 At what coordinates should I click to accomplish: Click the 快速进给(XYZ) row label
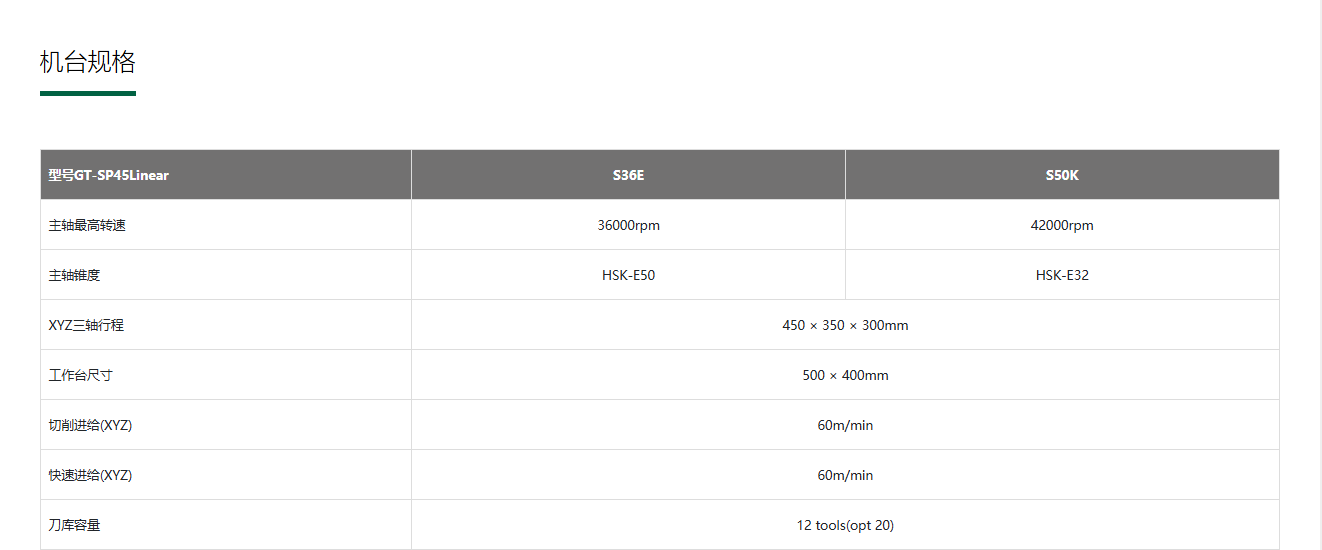tap(90, 475)
